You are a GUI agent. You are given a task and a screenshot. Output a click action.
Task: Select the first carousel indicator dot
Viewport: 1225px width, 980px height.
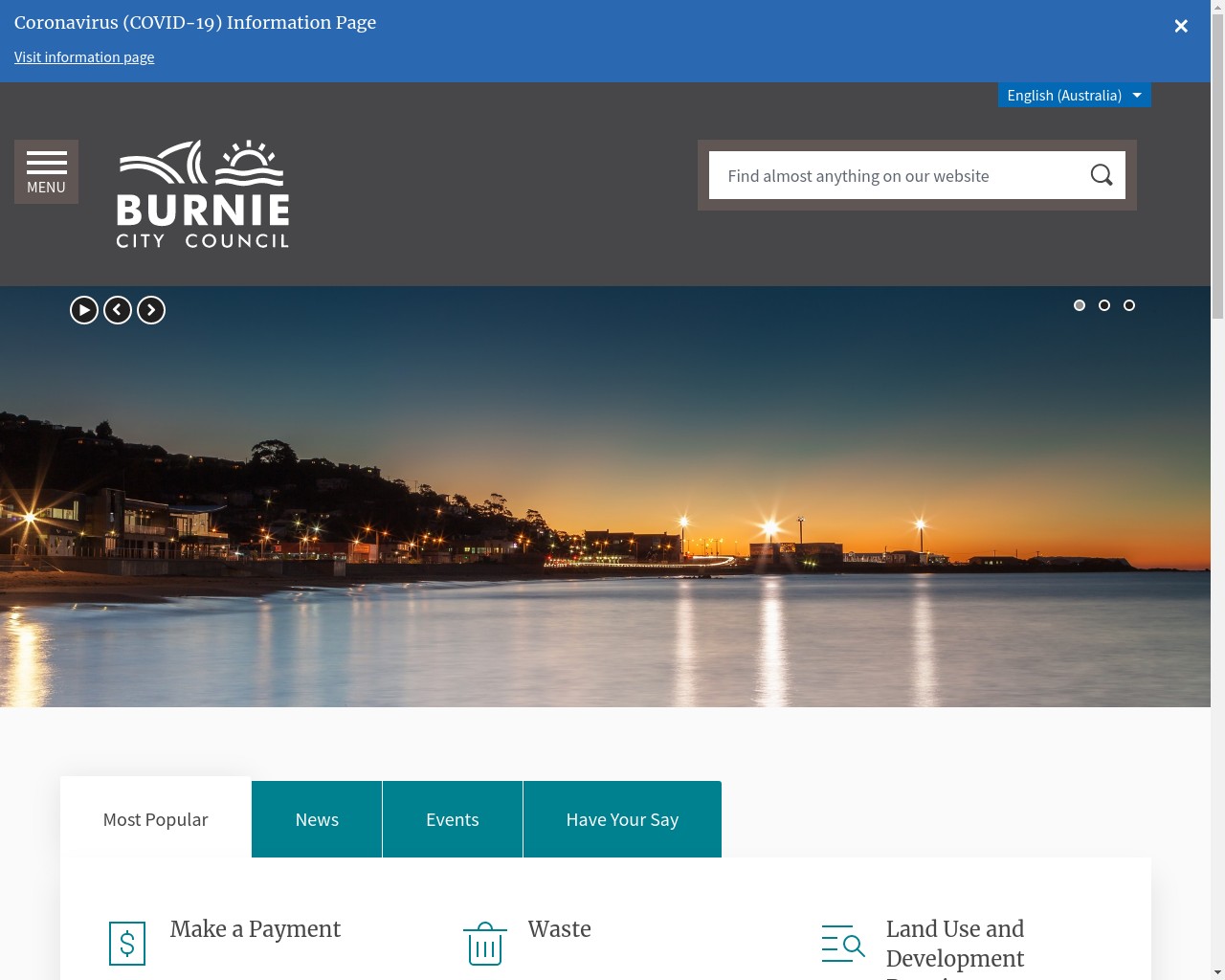click(x=1080, y=305)
